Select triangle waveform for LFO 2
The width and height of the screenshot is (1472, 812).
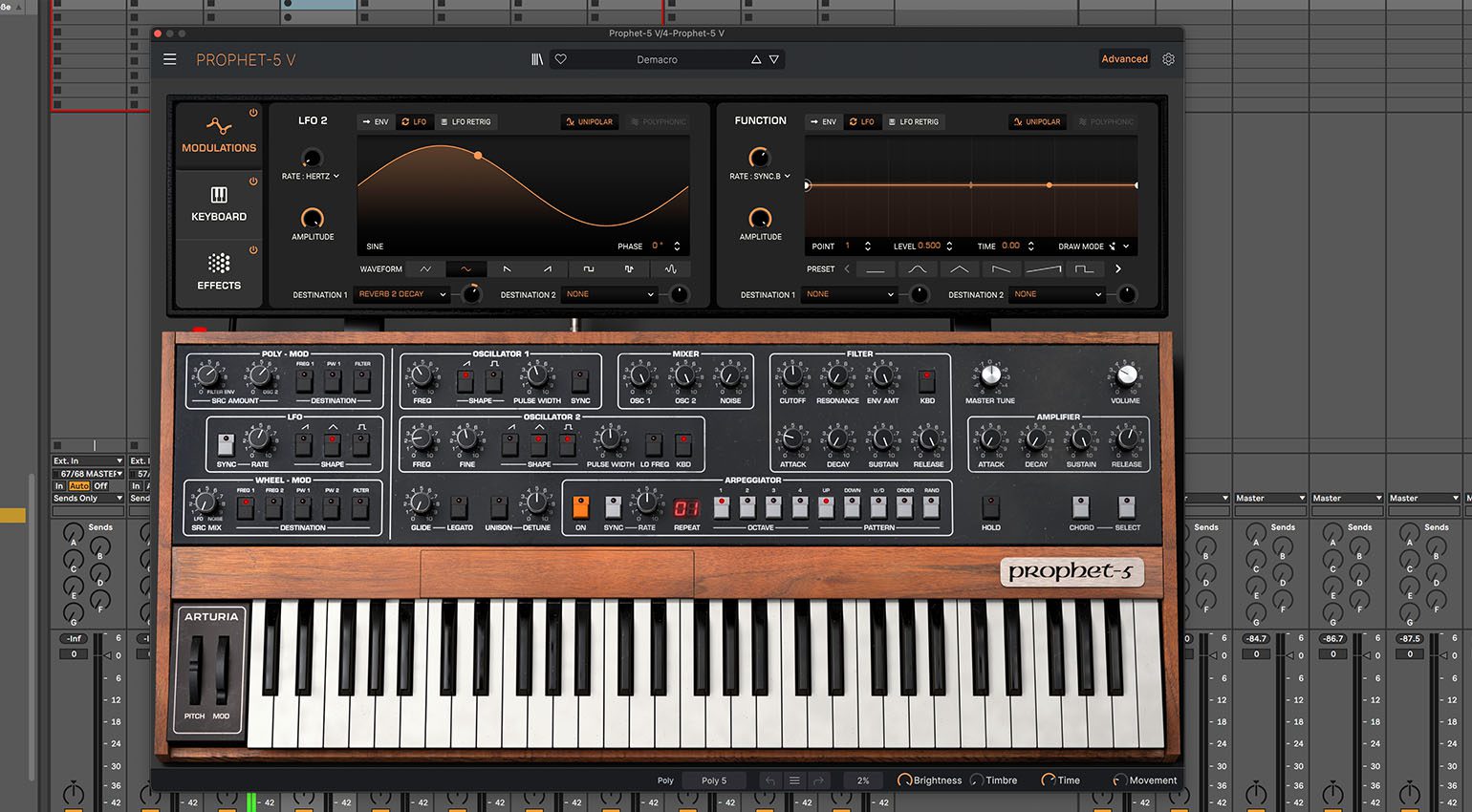(425, 269)
